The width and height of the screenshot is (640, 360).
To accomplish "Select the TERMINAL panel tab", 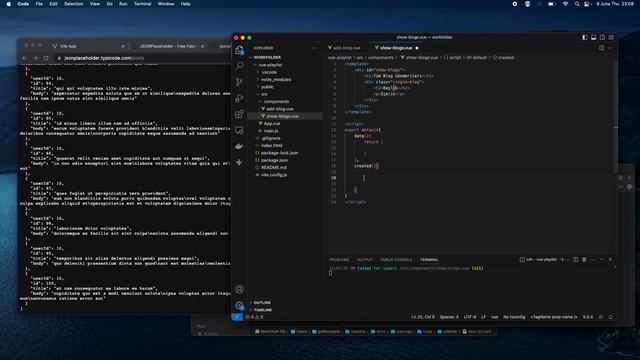I will [x=429, y=260].
